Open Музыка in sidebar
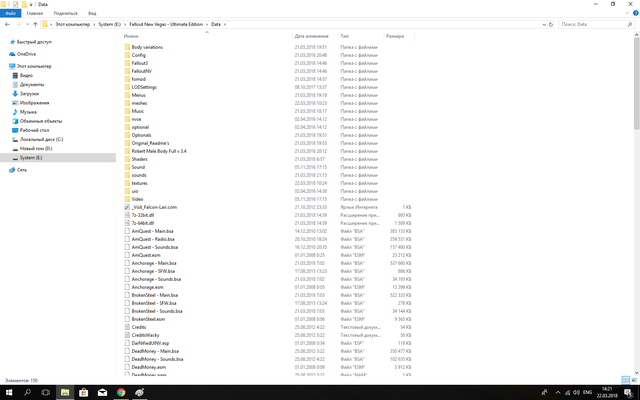 click(x=28, y=112)
